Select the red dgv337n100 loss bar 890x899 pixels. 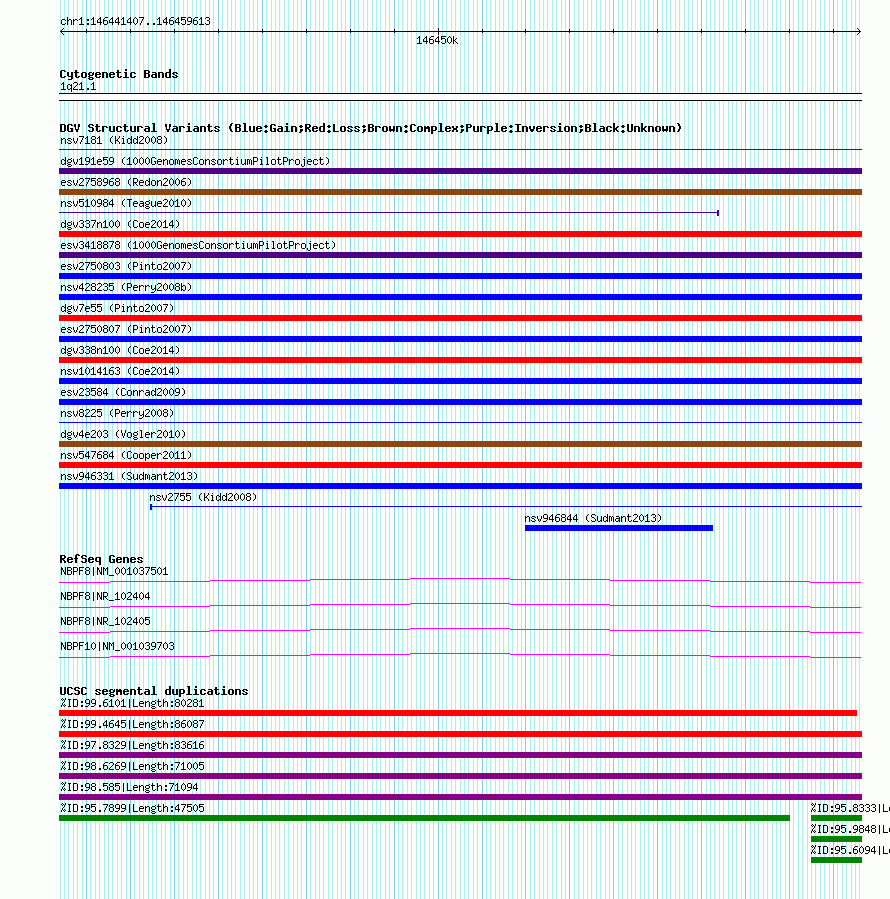tap(460, 234)
